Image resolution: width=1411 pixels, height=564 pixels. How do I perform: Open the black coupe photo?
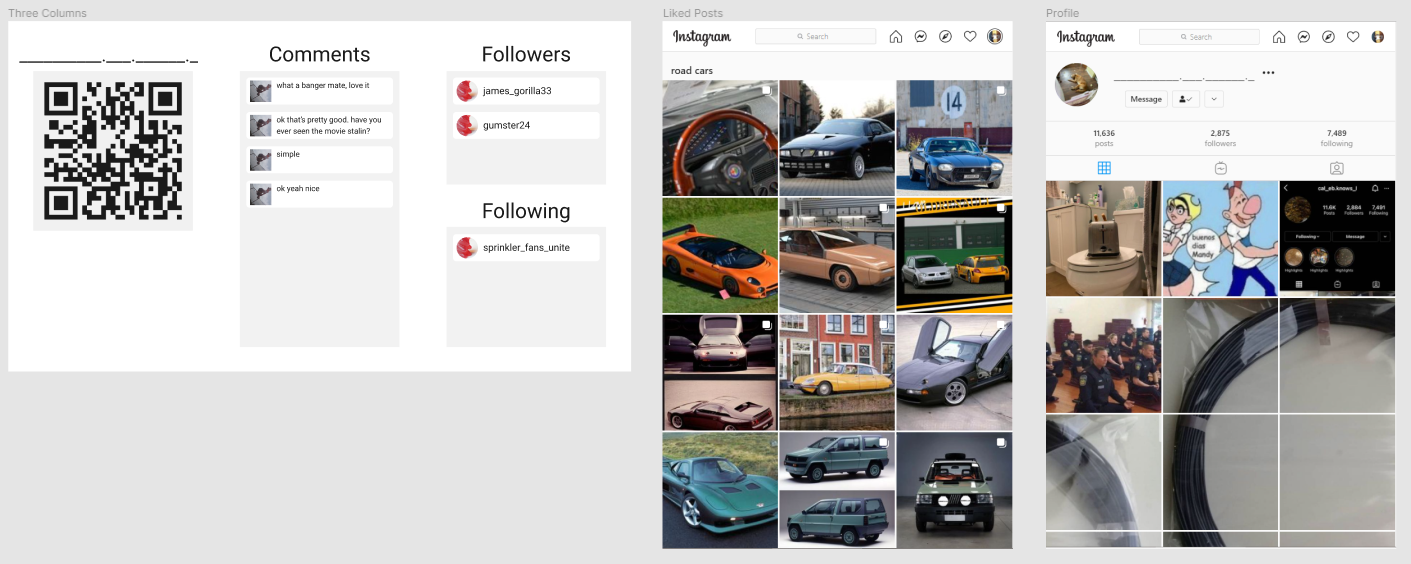click(x=837, y=138)
